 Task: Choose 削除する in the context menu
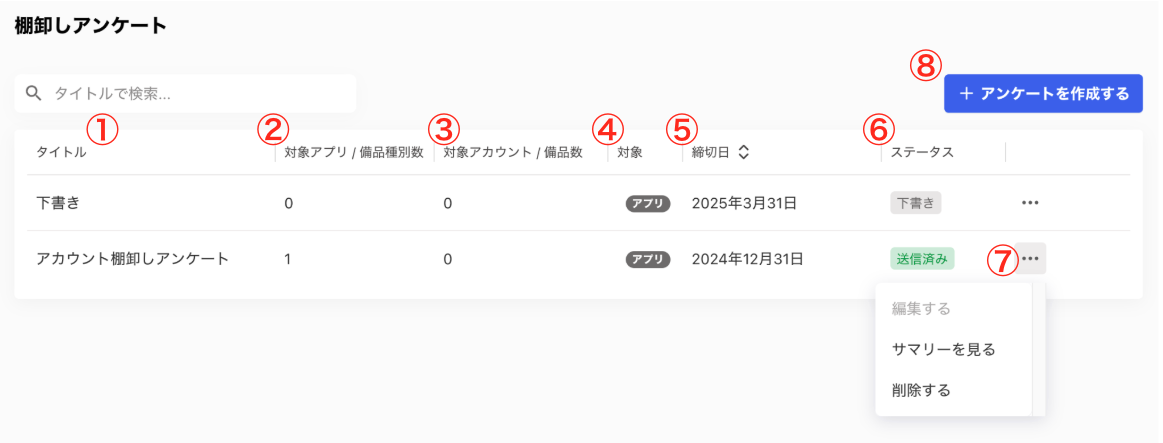point(921,390)
